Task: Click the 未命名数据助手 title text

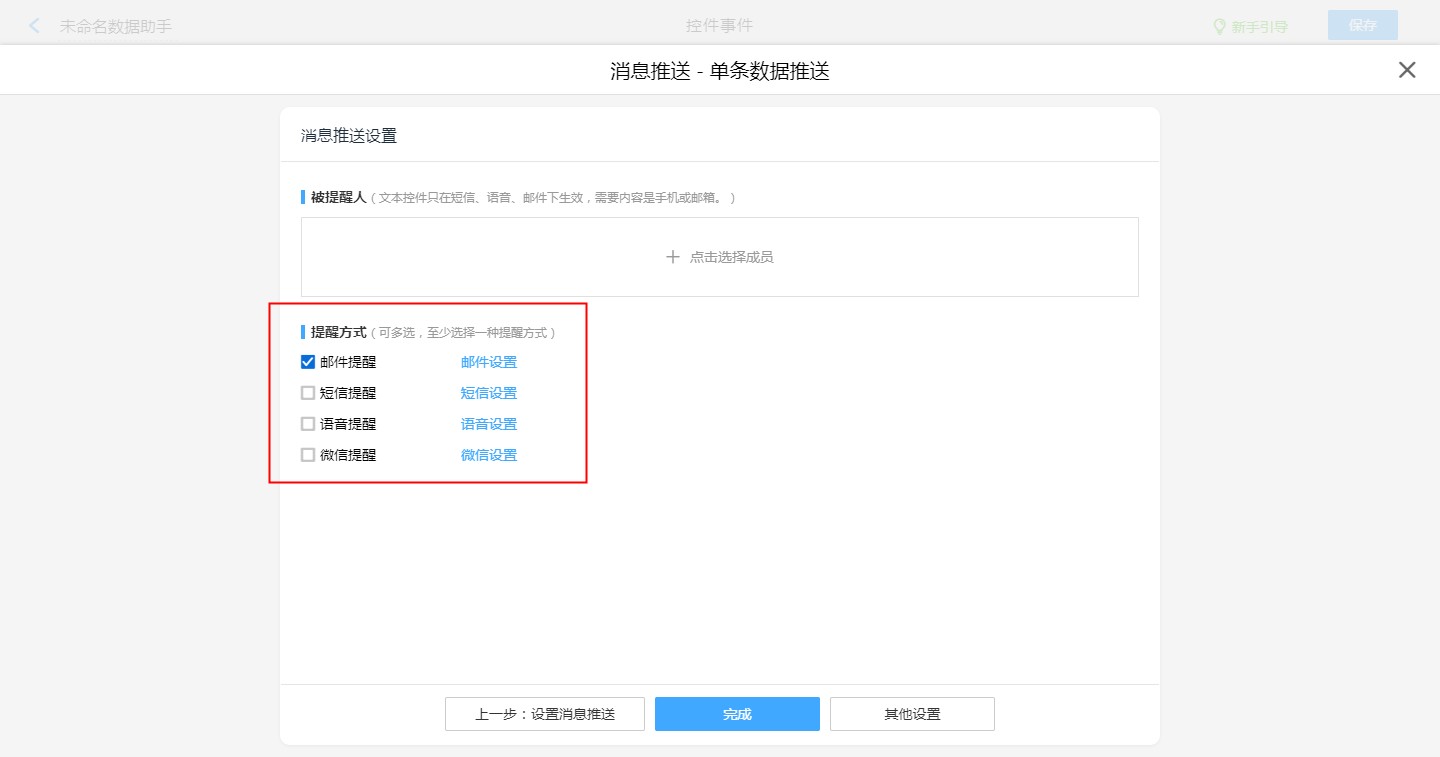Action: pos(116,27)
